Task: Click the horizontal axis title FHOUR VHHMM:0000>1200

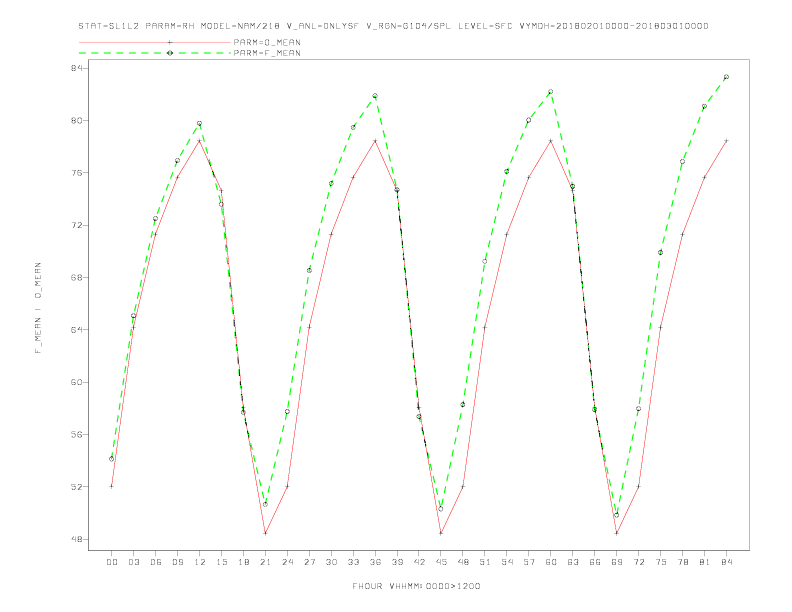Action: pos(416,586)
